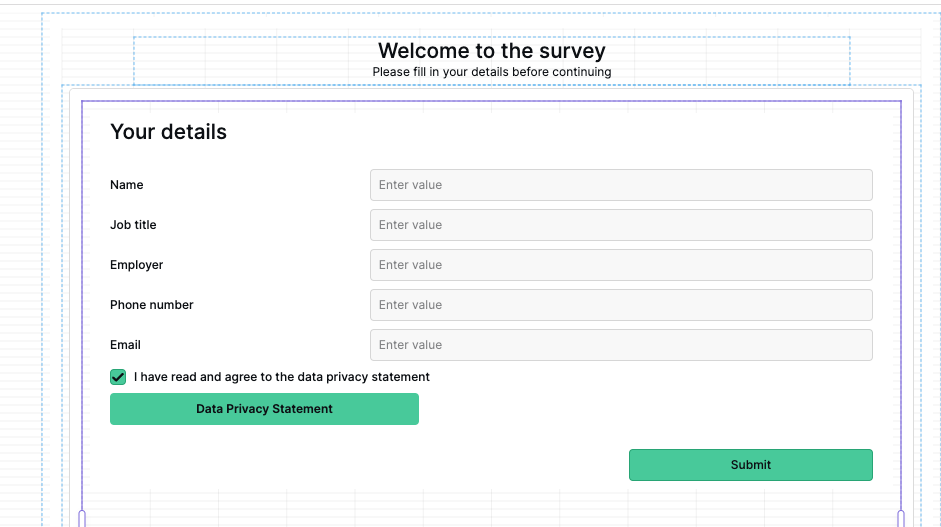
Task: Focus the Job title text box
Action: [x=621, y=225]
